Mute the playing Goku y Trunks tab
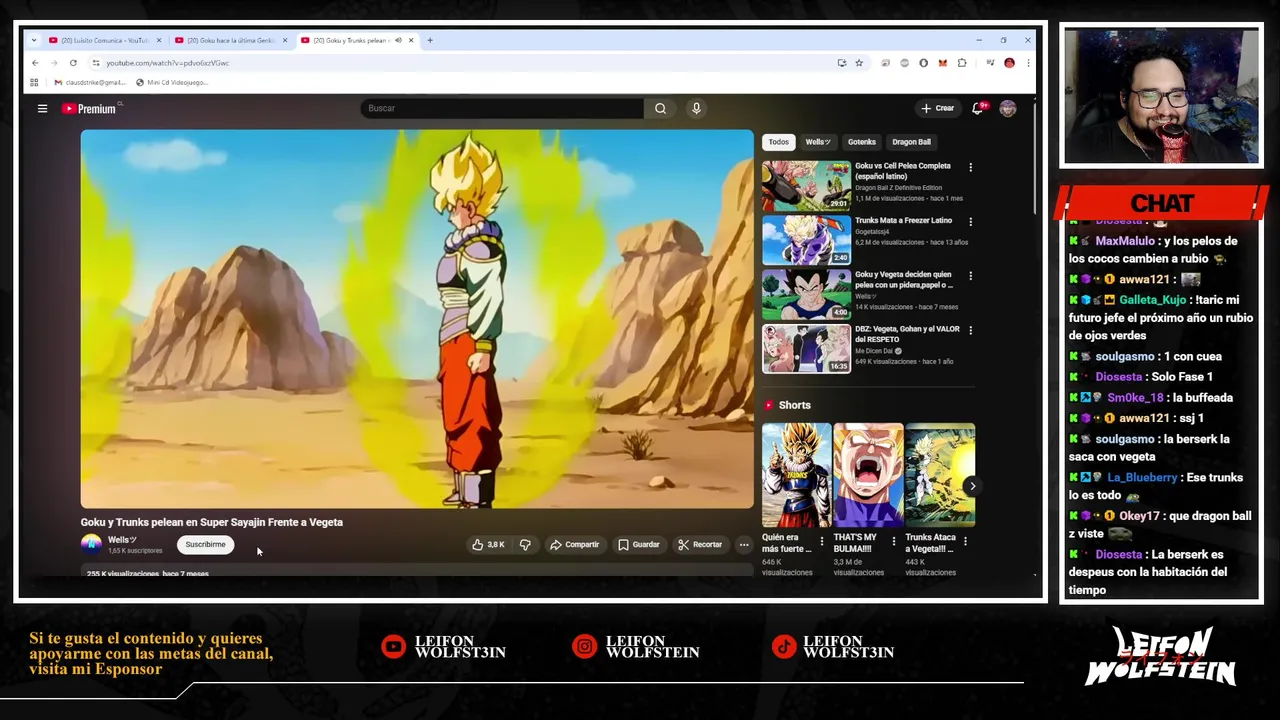 (398, 40)
